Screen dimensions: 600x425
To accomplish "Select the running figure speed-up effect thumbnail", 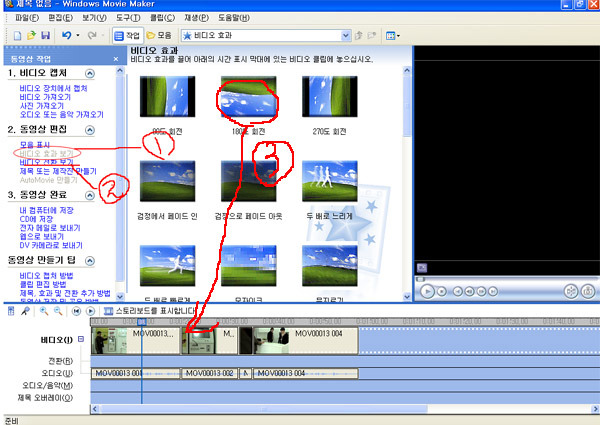I will pos(167,266).
